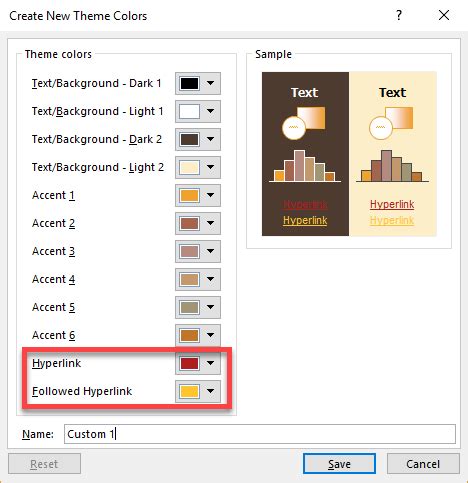Expand the Accent 1 color picker
468x483 pixels.
pyautogui.click(x=198, y=195)
